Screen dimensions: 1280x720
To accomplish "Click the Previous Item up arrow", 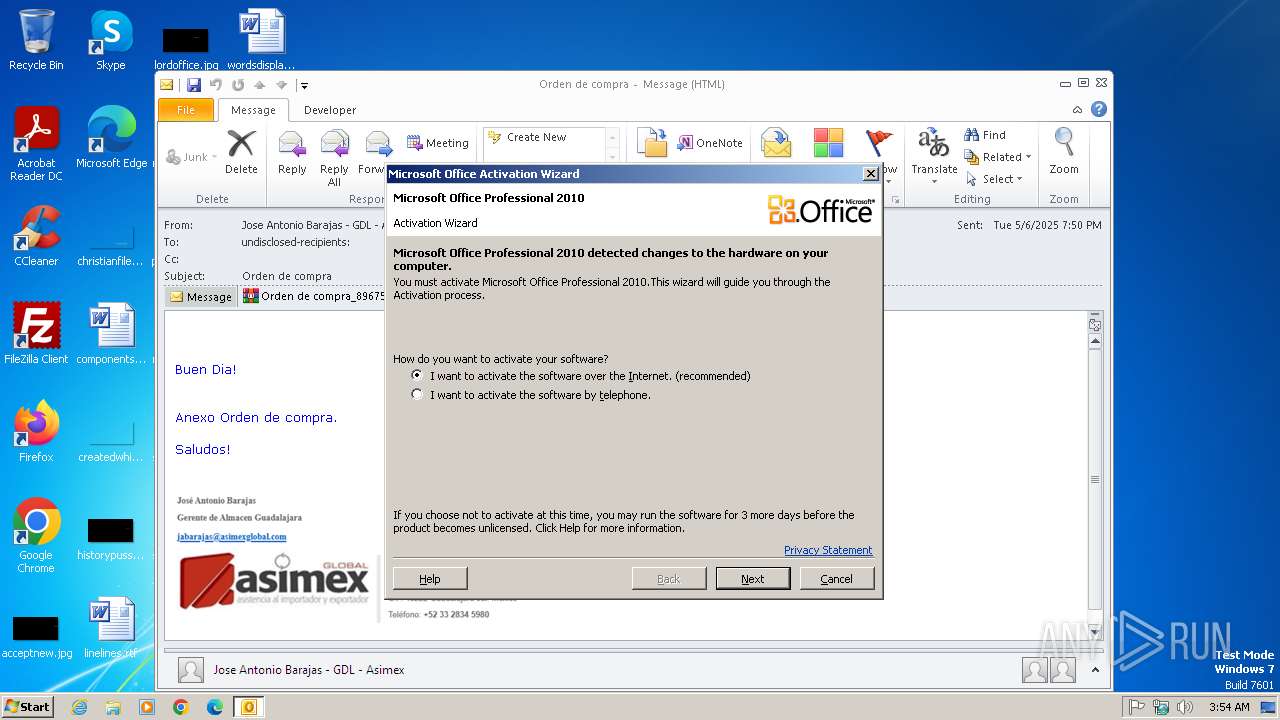I will [260, 85].
